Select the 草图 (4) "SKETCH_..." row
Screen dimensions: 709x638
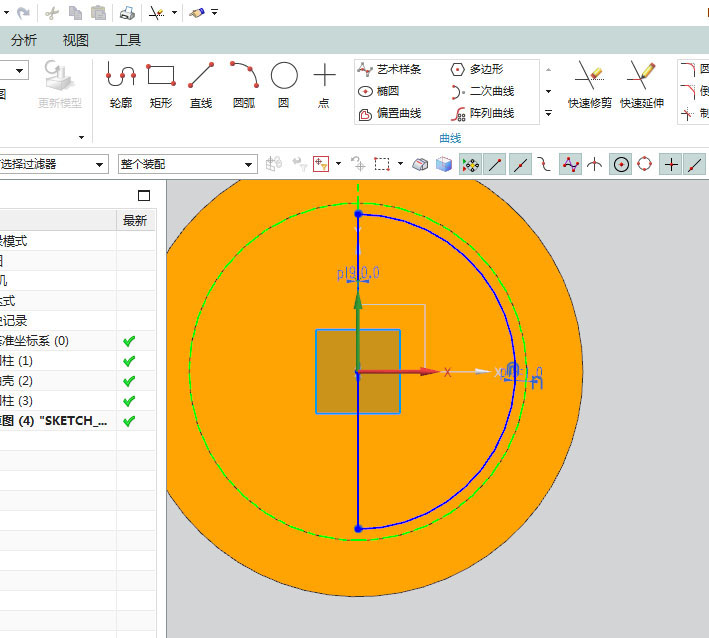point(78,421)
